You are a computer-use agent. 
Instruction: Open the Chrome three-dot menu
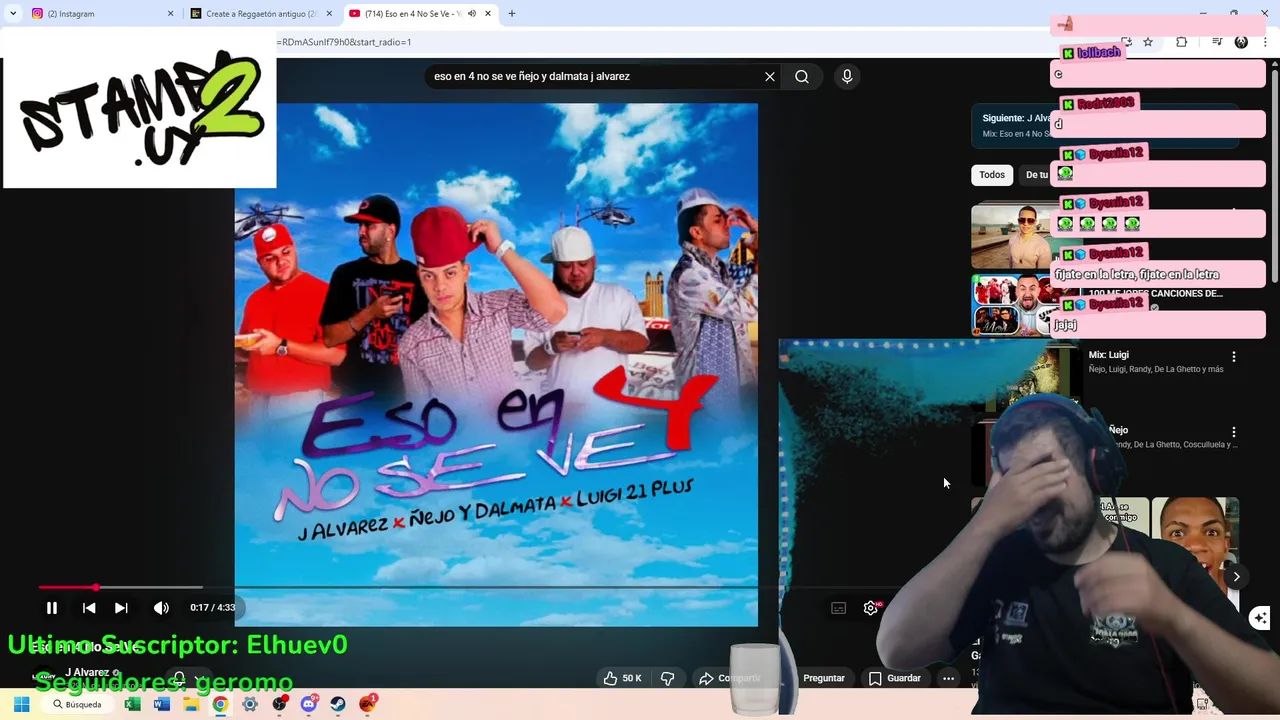coord(1264,42)
